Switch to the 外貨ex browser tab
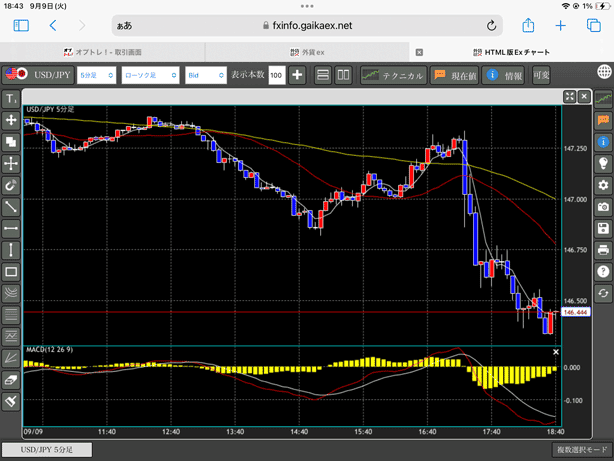This screenshot has height=461, width=614. (x=306, y=50)
